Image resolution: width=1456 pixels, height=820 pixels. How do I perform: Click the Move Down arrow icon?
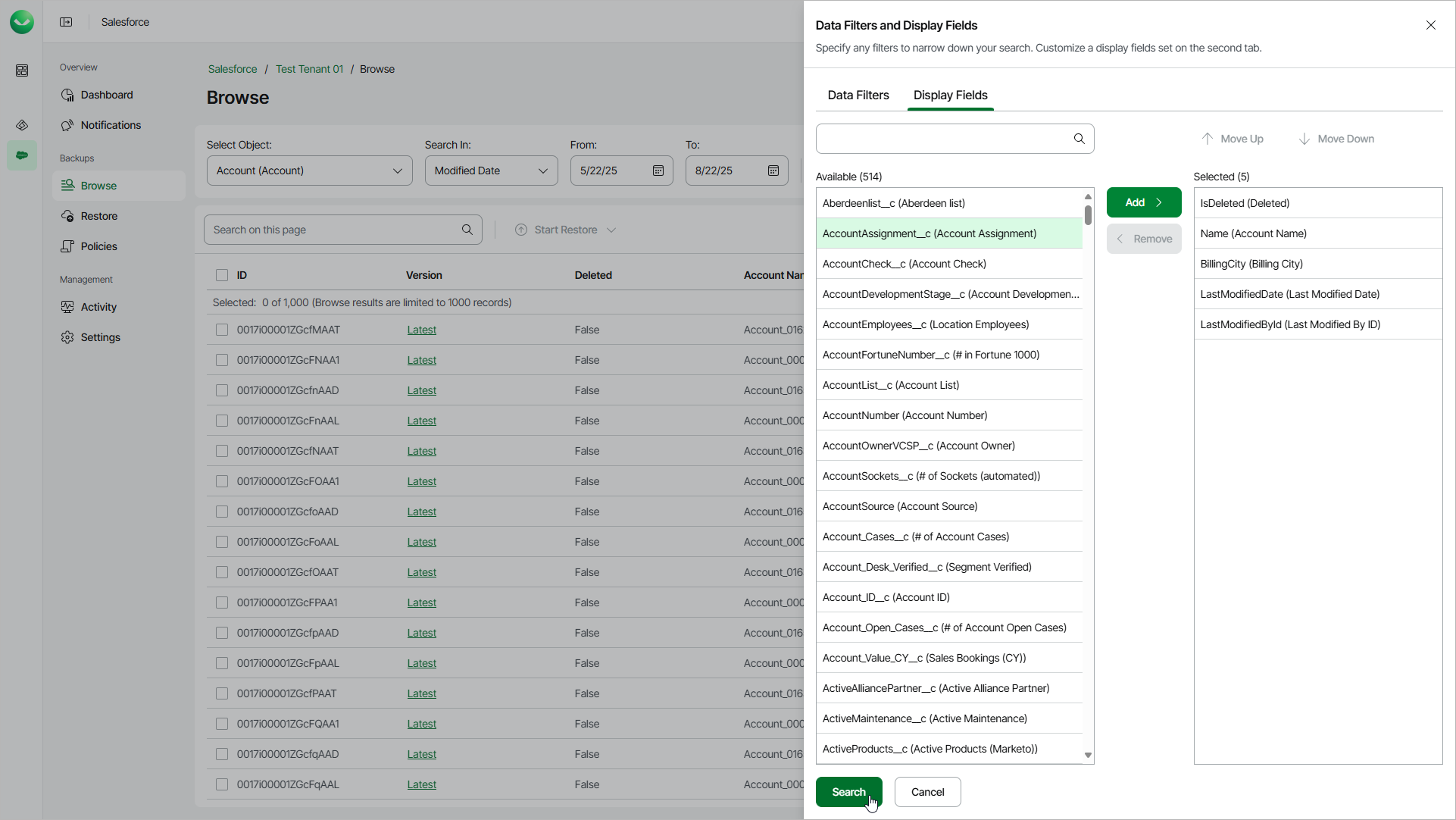click(x=1304, y=139)
